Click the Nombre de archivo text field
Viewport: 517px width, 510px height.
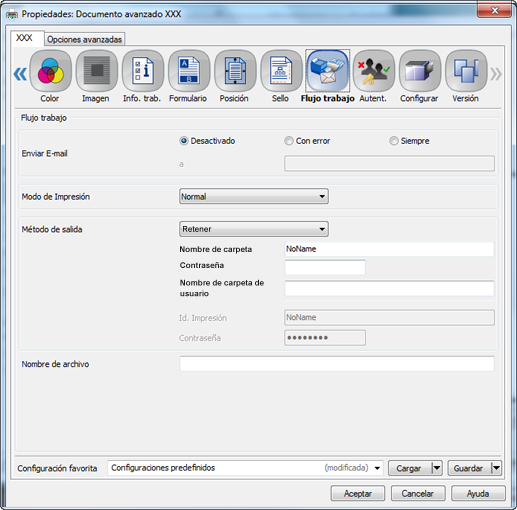click(x=337, y=364)
